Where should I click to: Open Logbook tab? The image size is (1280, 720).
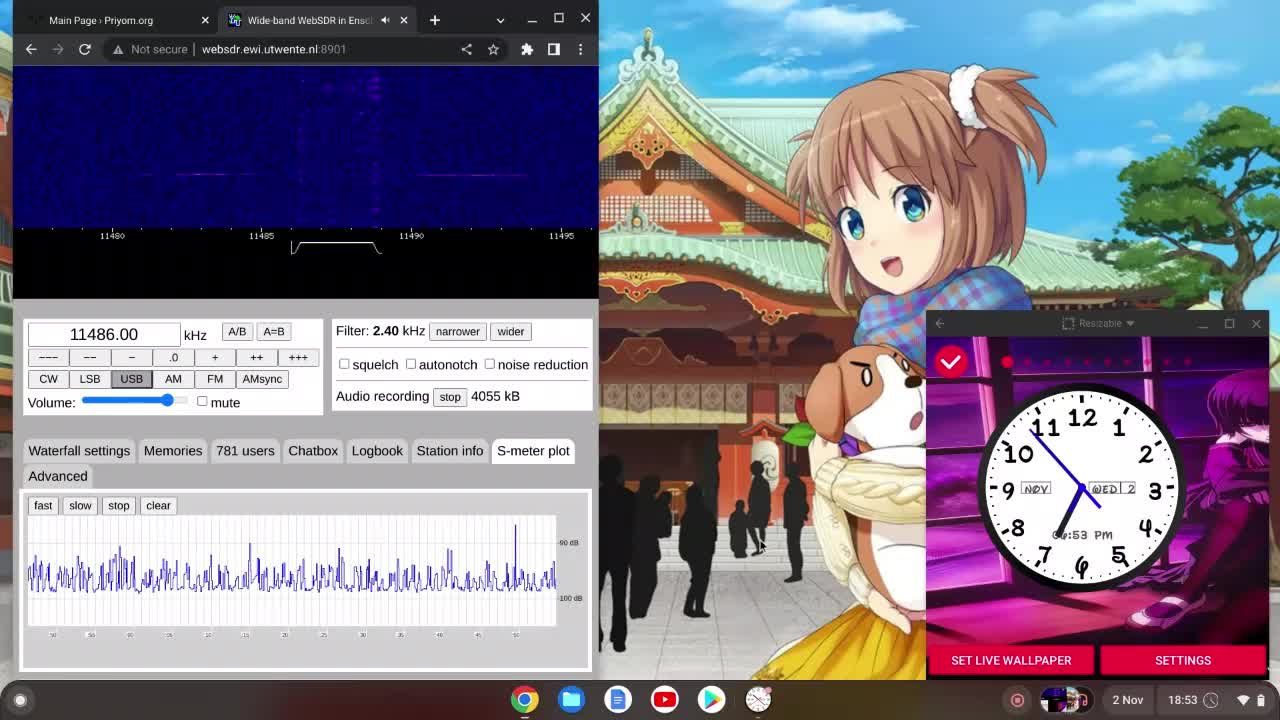[x=377, y=451]
